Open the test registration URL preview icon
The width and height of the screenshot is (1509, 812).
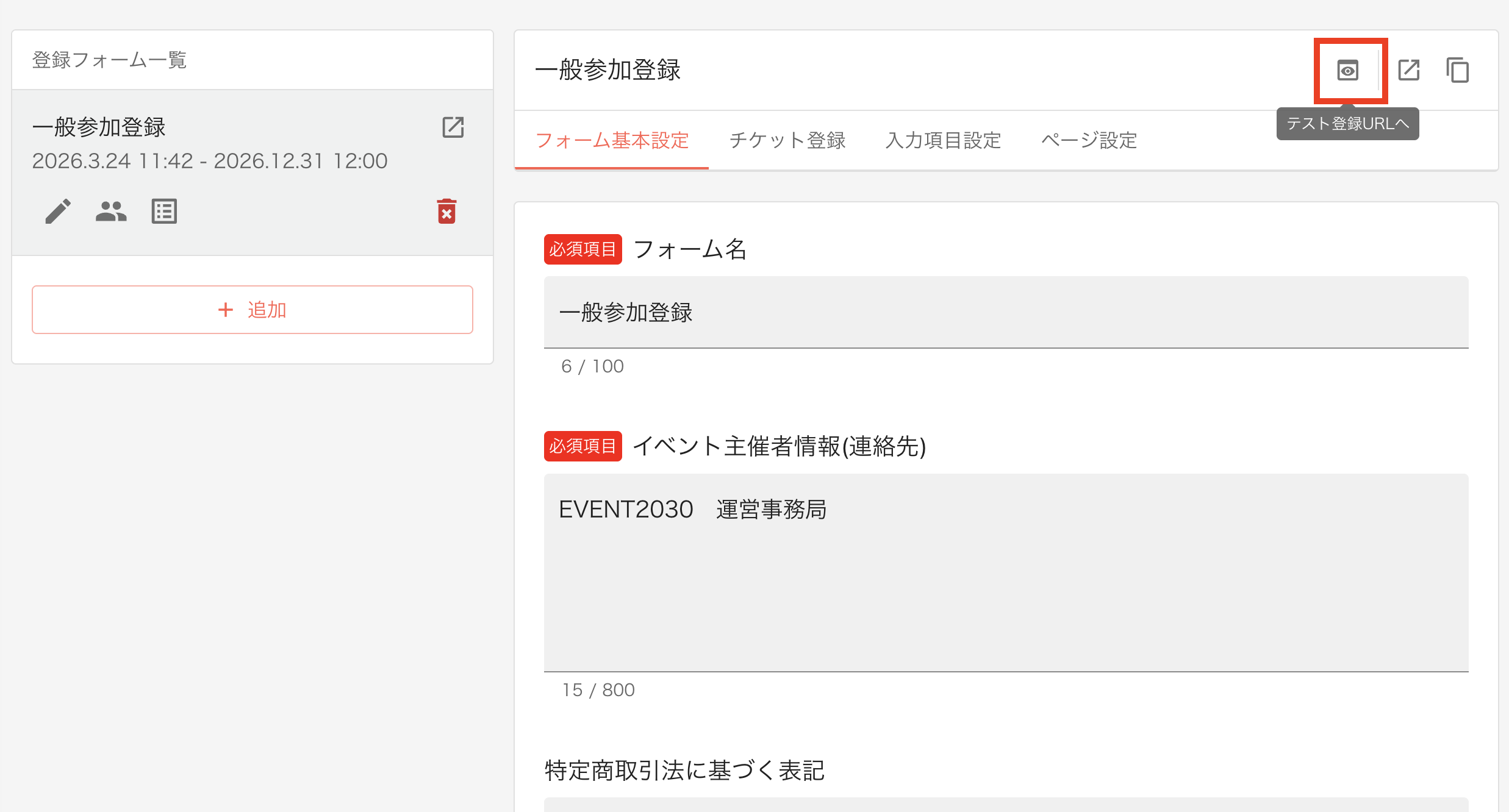[1347, 71]
